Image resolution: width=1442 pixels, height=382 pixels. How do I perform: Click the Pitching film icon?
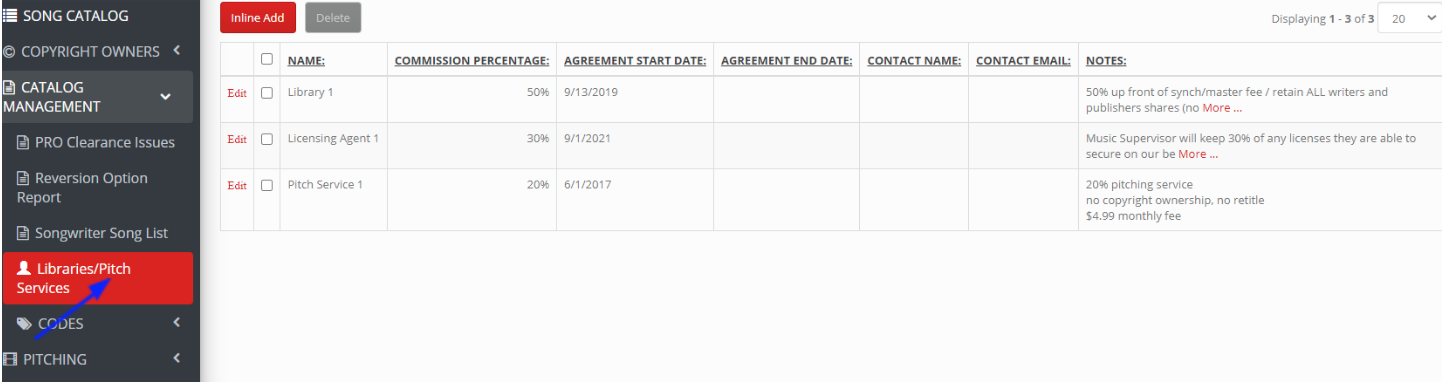point(10,359)
